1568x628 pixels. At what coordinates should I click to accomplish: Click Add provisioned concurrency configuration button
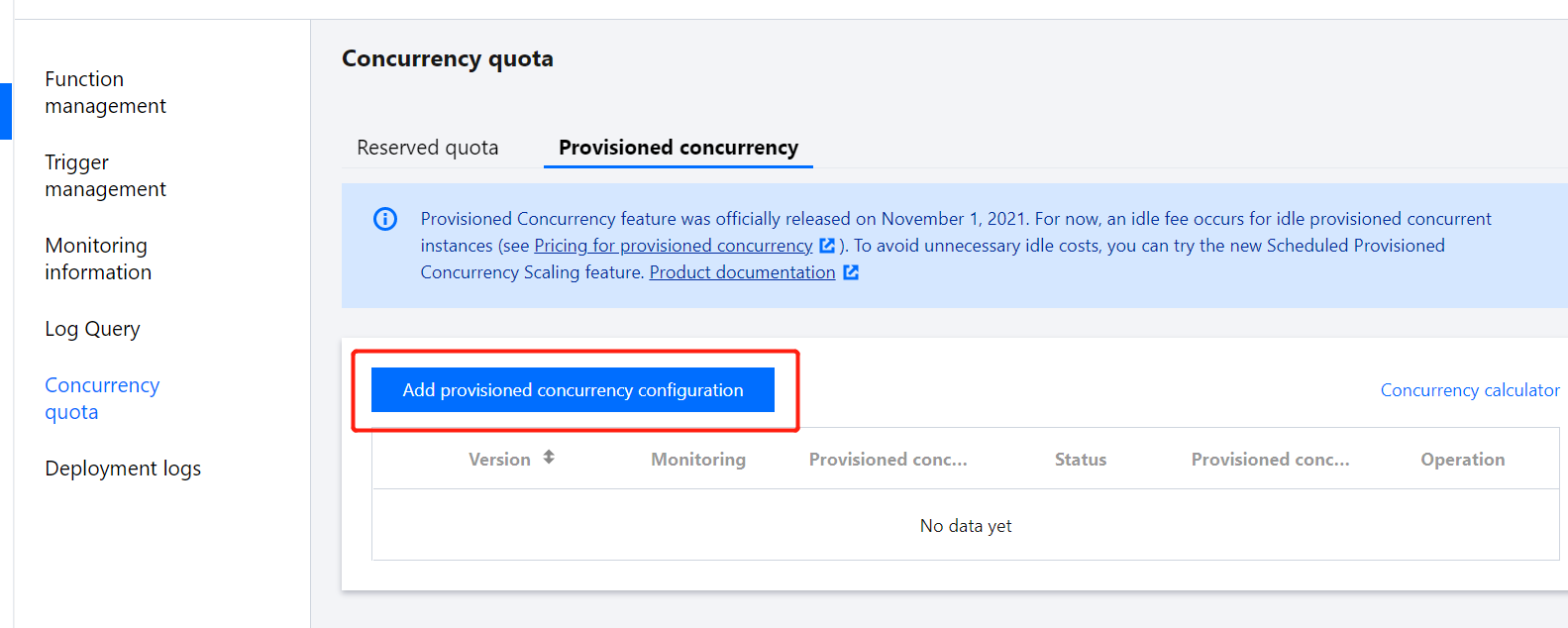pyautogui.click(x=573, y=390)
